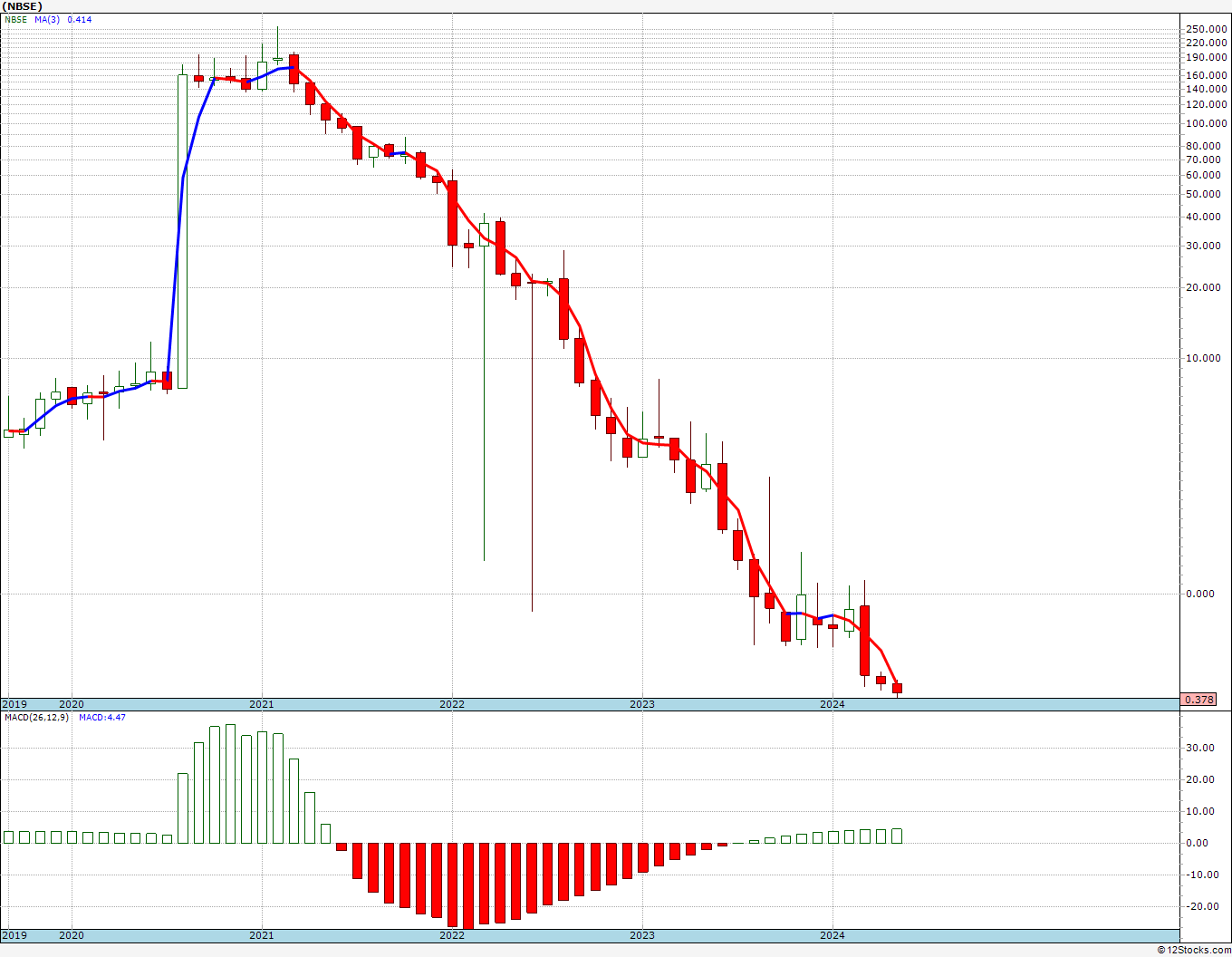Click the last red candlestick at the right edge
Screen dimensions: 1232x957
pyautogui.click(x=897, y=688)
